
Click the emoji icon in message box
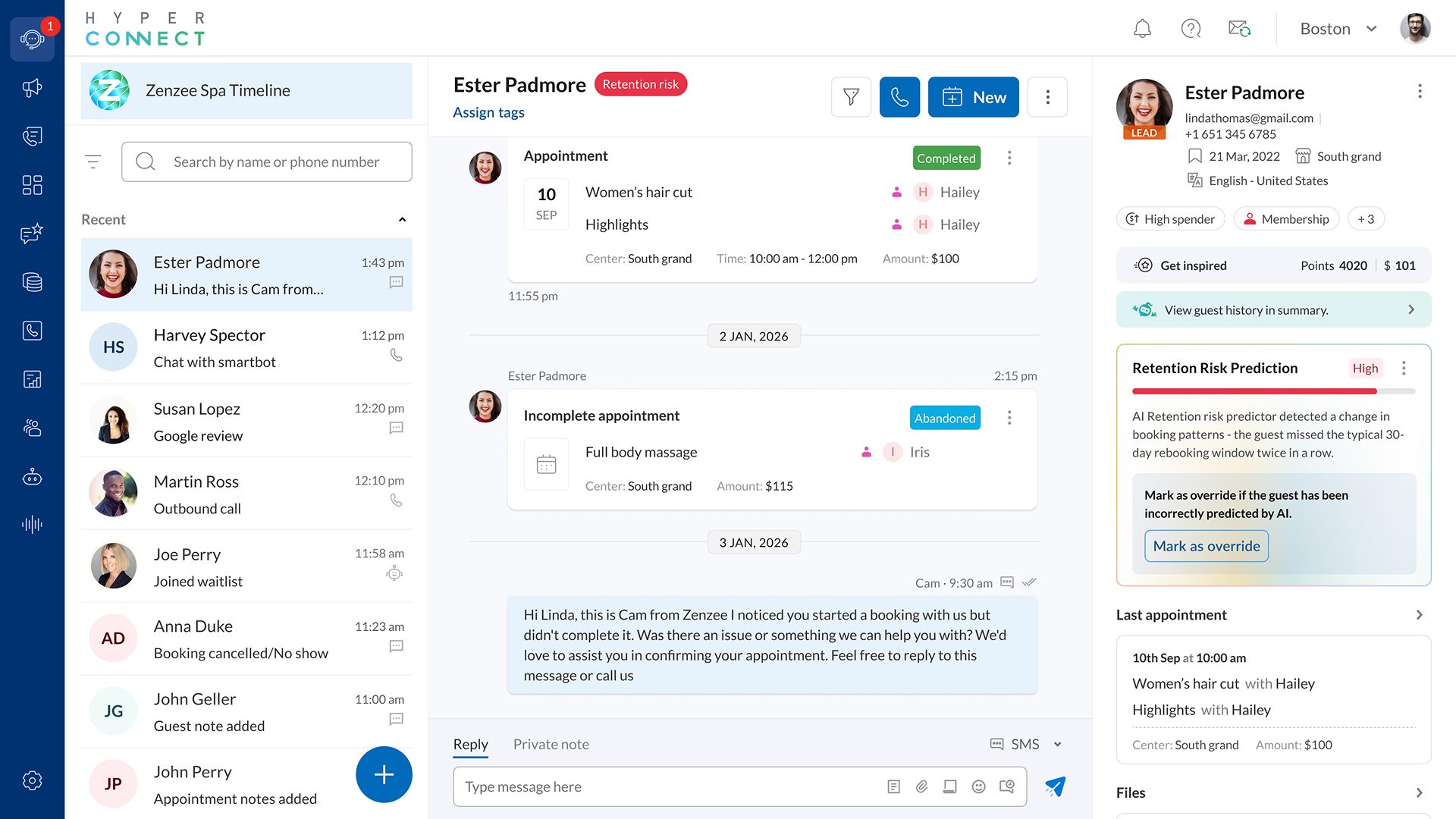(978, 786)
